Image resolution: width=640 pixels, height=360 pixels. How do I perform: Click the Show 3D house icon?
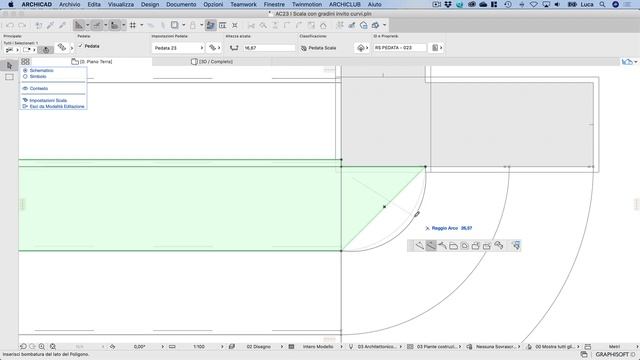[364, 25]
